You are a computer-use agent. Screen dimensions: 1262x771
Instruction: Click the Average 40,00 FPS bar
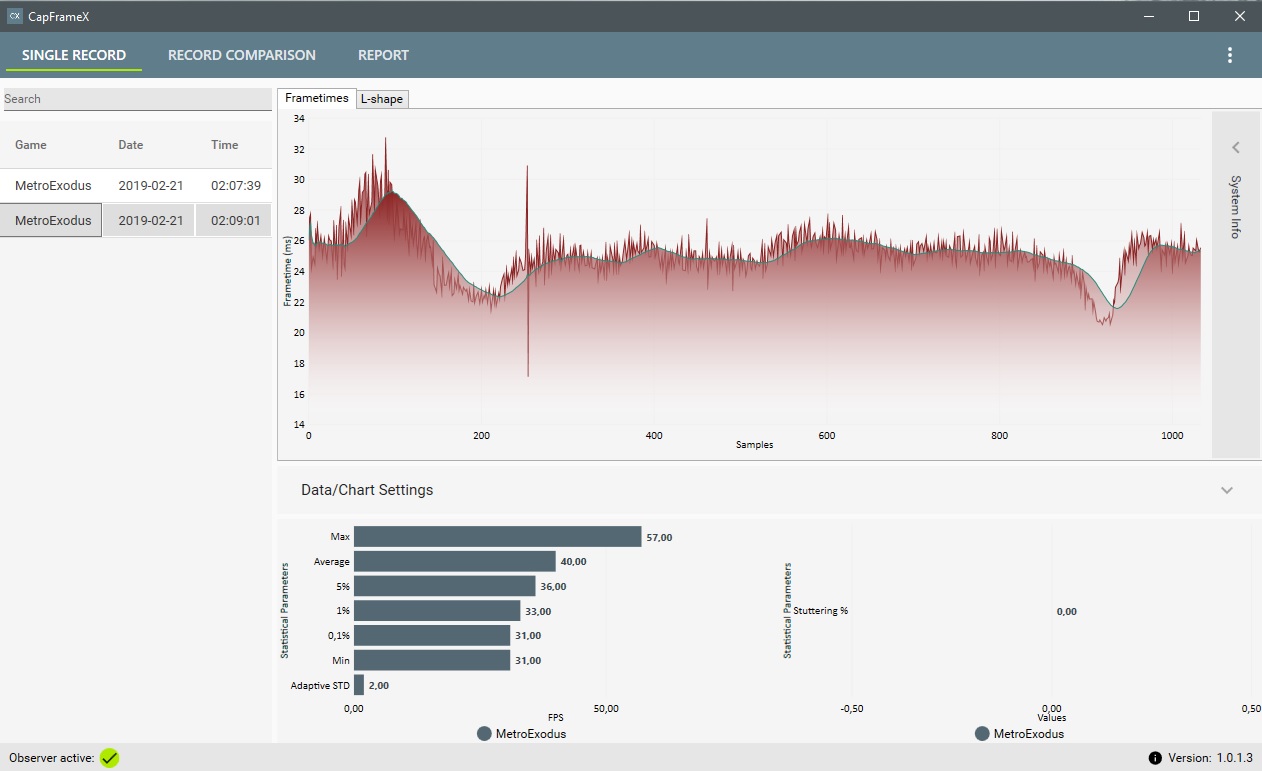[455, 561]
